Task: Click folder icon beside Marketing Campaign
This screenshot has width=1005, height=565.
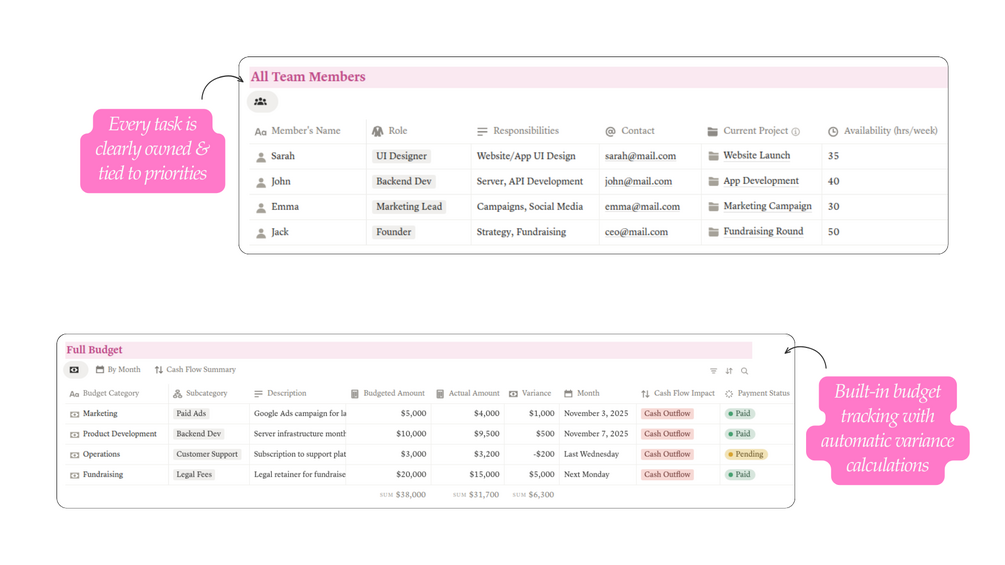Action: pyautogui.click(x=713, y=206)
